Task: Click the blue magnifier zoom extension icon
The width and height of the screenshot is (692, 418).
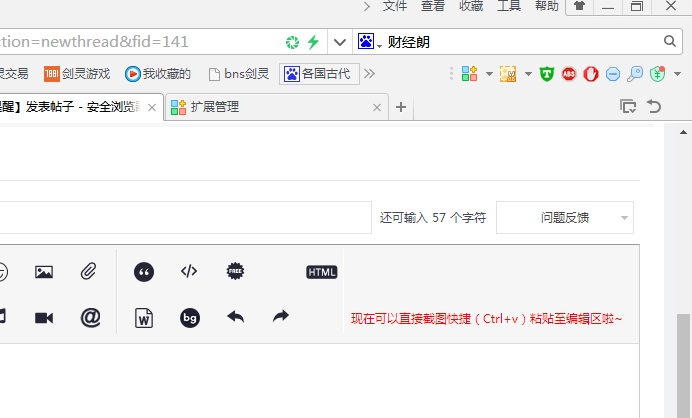Action: pos(635,74)
